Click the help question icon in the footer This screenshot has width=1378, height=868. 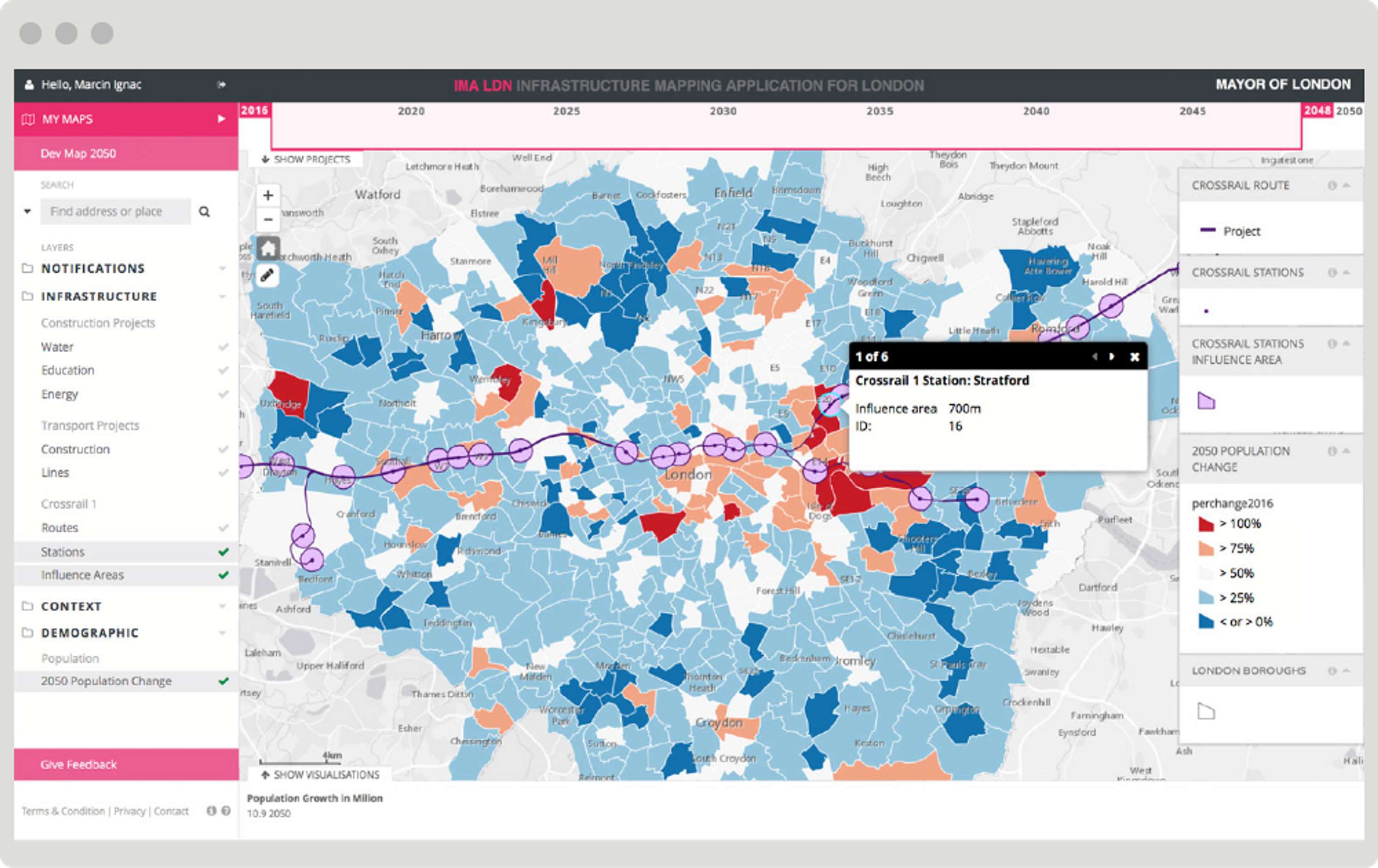[226, 811]
